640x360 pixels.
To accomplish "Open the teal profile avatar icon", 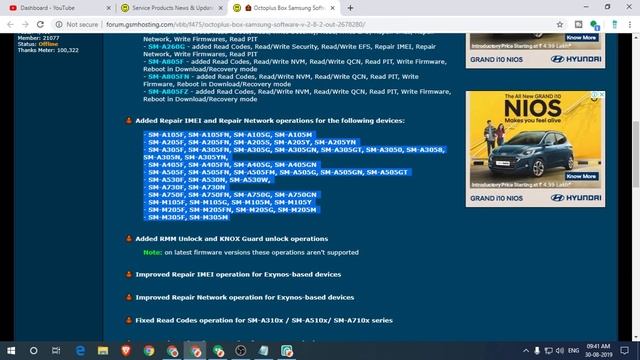I will pos(614,24).
